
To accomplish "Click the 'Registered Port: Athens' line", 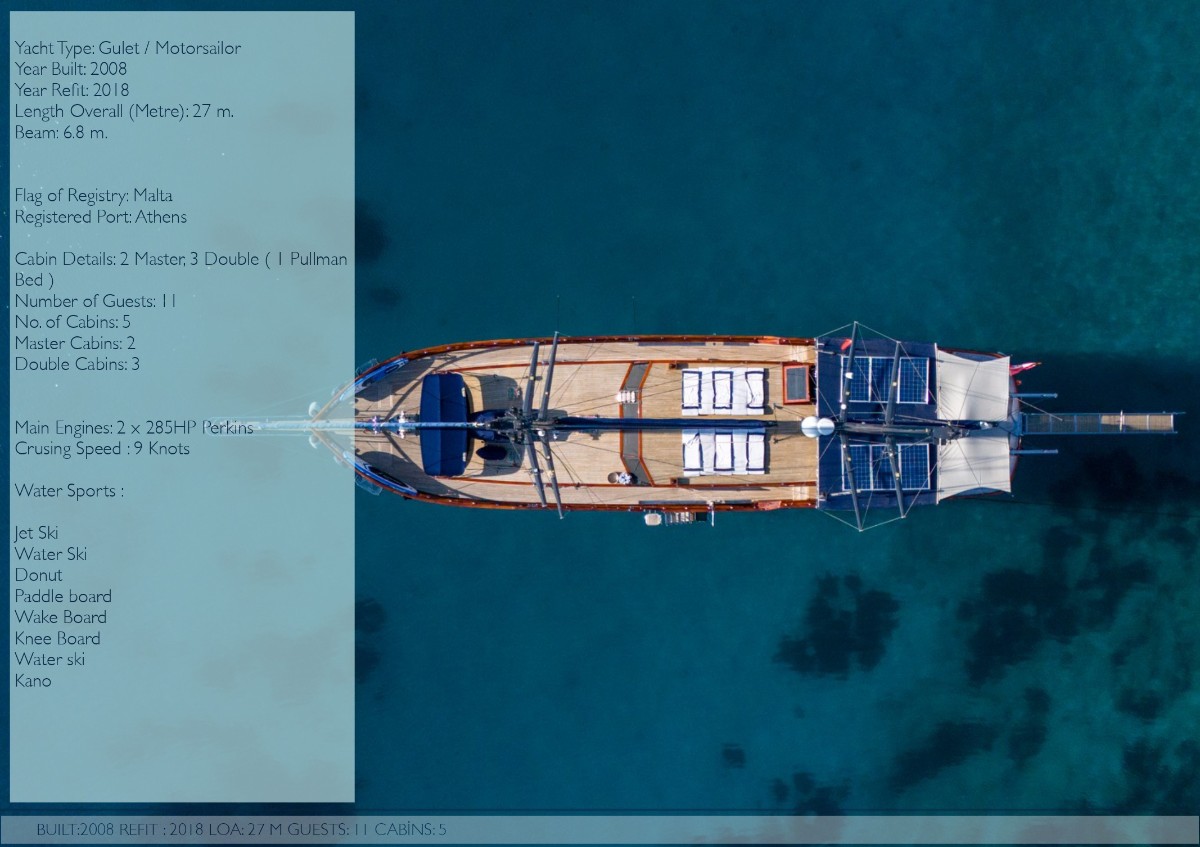I will pyautogui.click(x=100, y=216).
